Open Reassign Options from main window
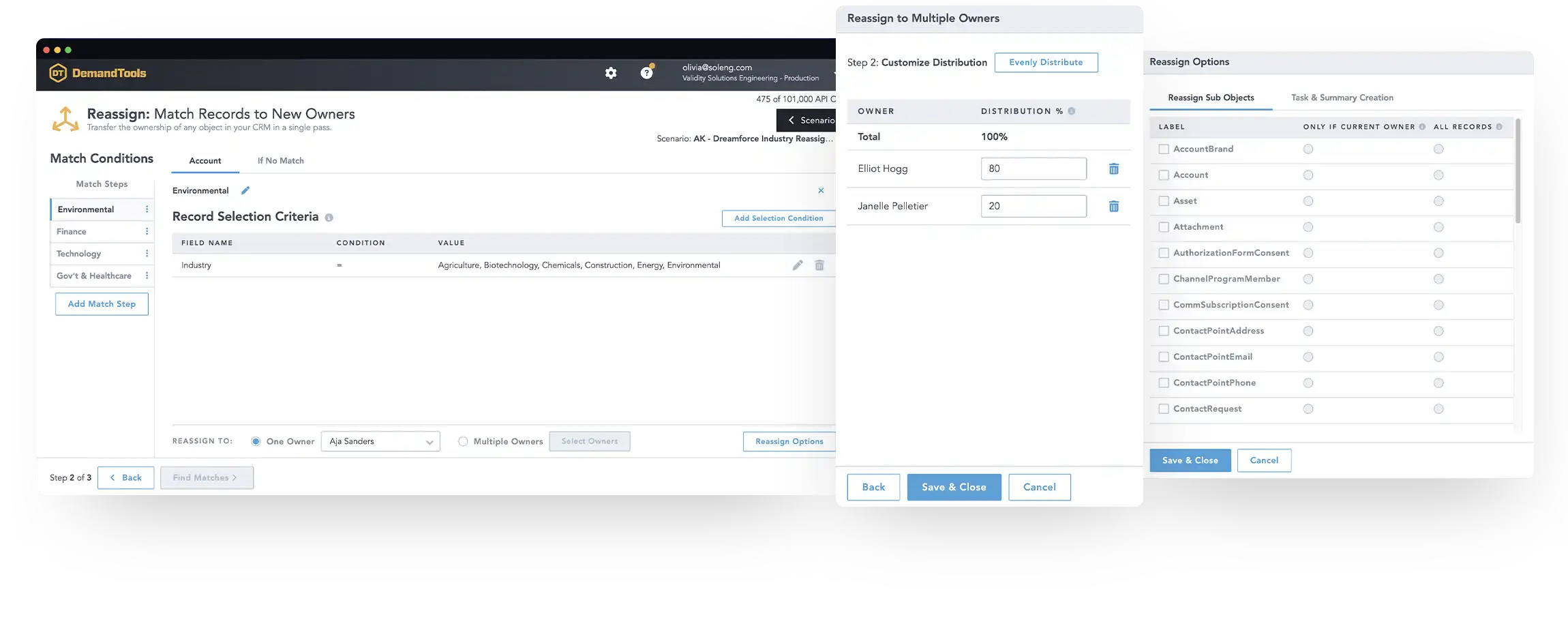 click(x=789, y=441)
